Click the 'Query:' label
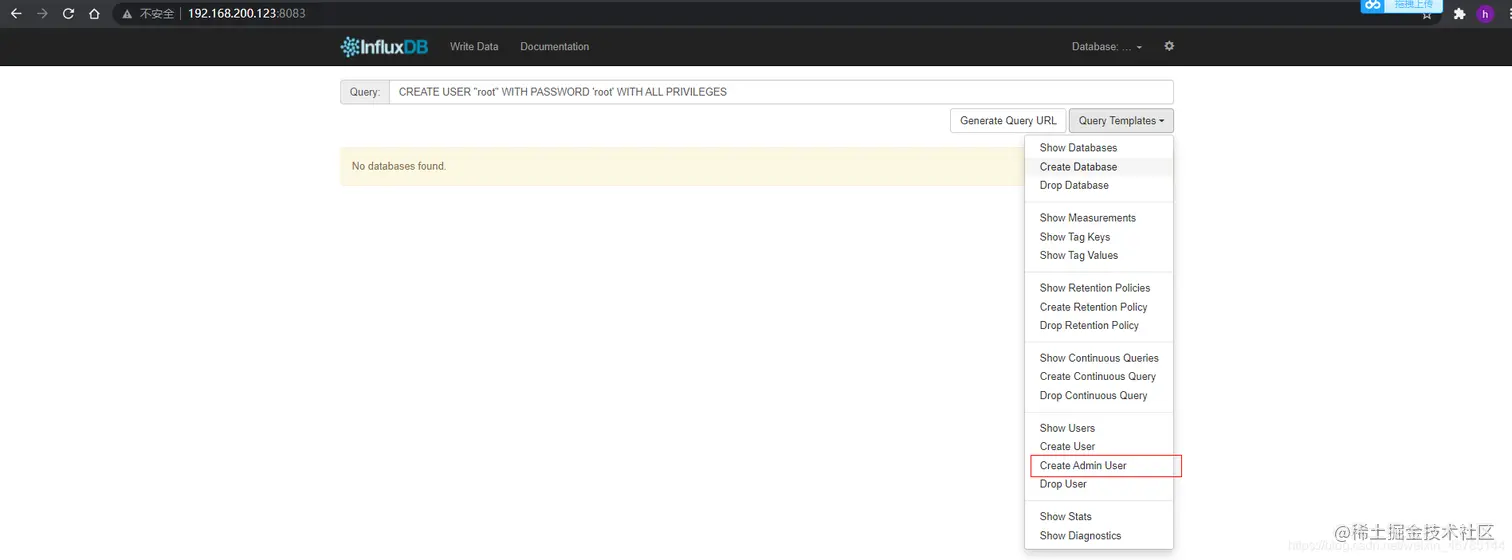The image size is (1512, 560). [365, 92]
